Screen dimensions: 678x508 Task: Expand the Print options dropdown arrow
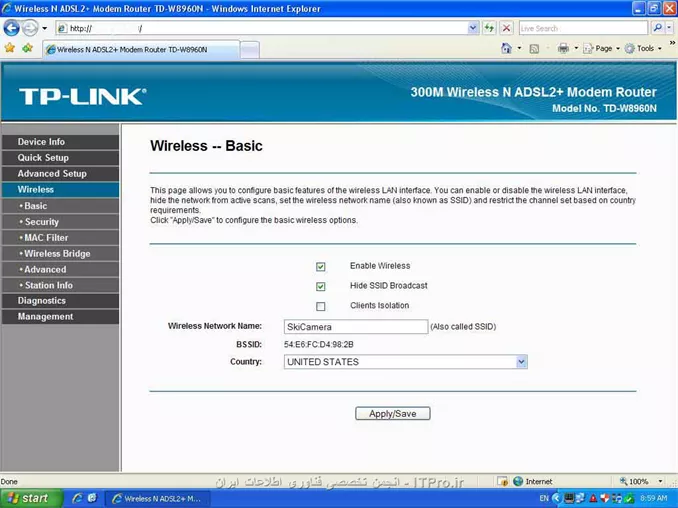[x=576, y=48]
